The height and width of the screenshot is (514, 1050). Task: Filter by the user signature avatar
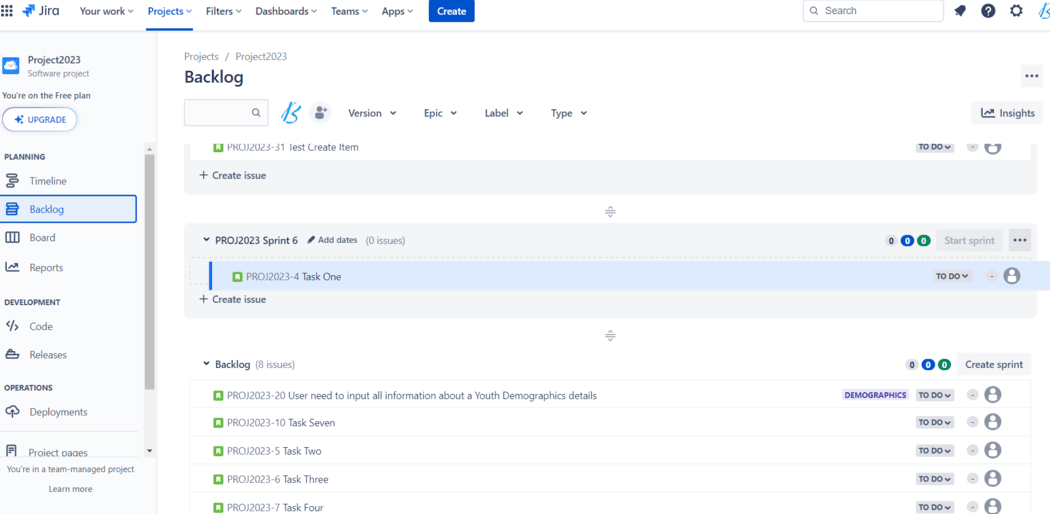click(291, 113)
